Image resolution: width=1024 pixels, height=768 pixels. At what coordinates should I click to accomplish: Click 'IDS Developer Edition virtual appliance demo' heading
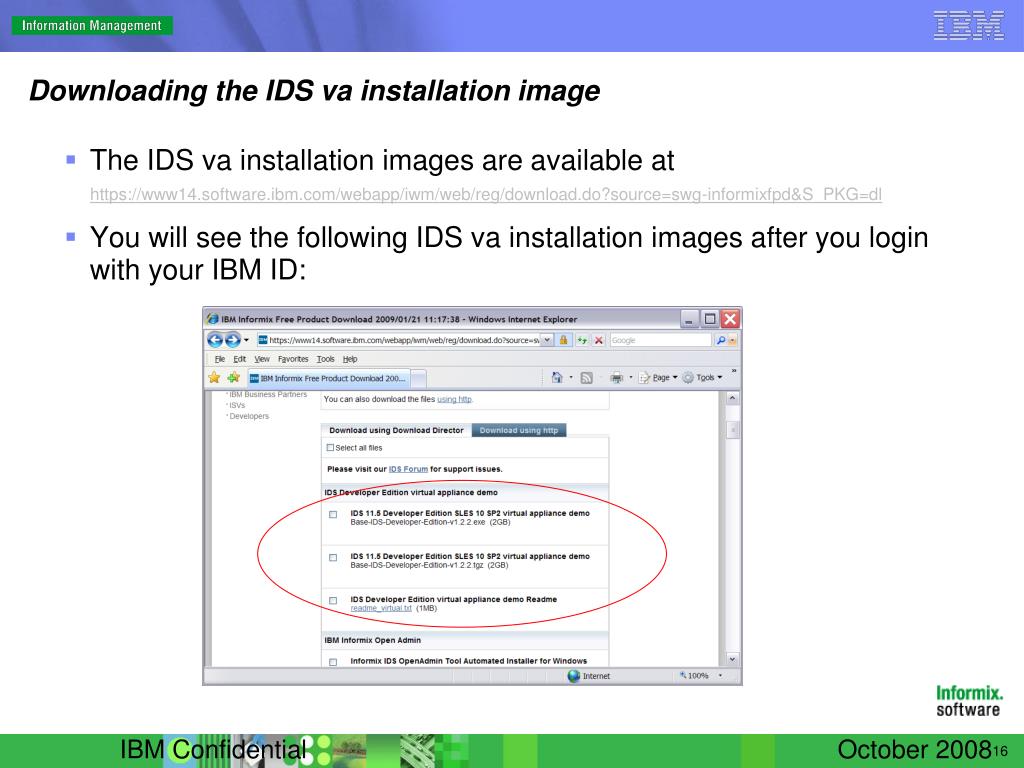click(411, 492)
